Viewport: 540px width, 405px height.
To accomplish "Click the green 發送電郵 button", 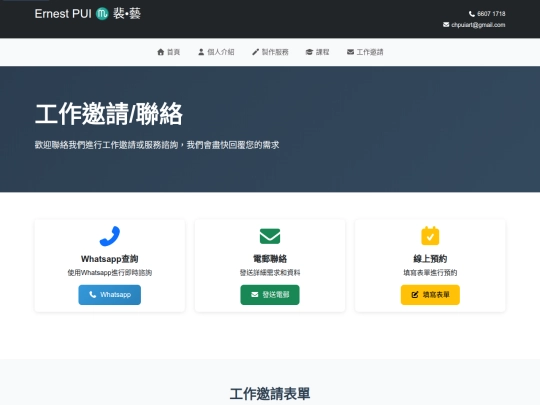I will point(270,295).
